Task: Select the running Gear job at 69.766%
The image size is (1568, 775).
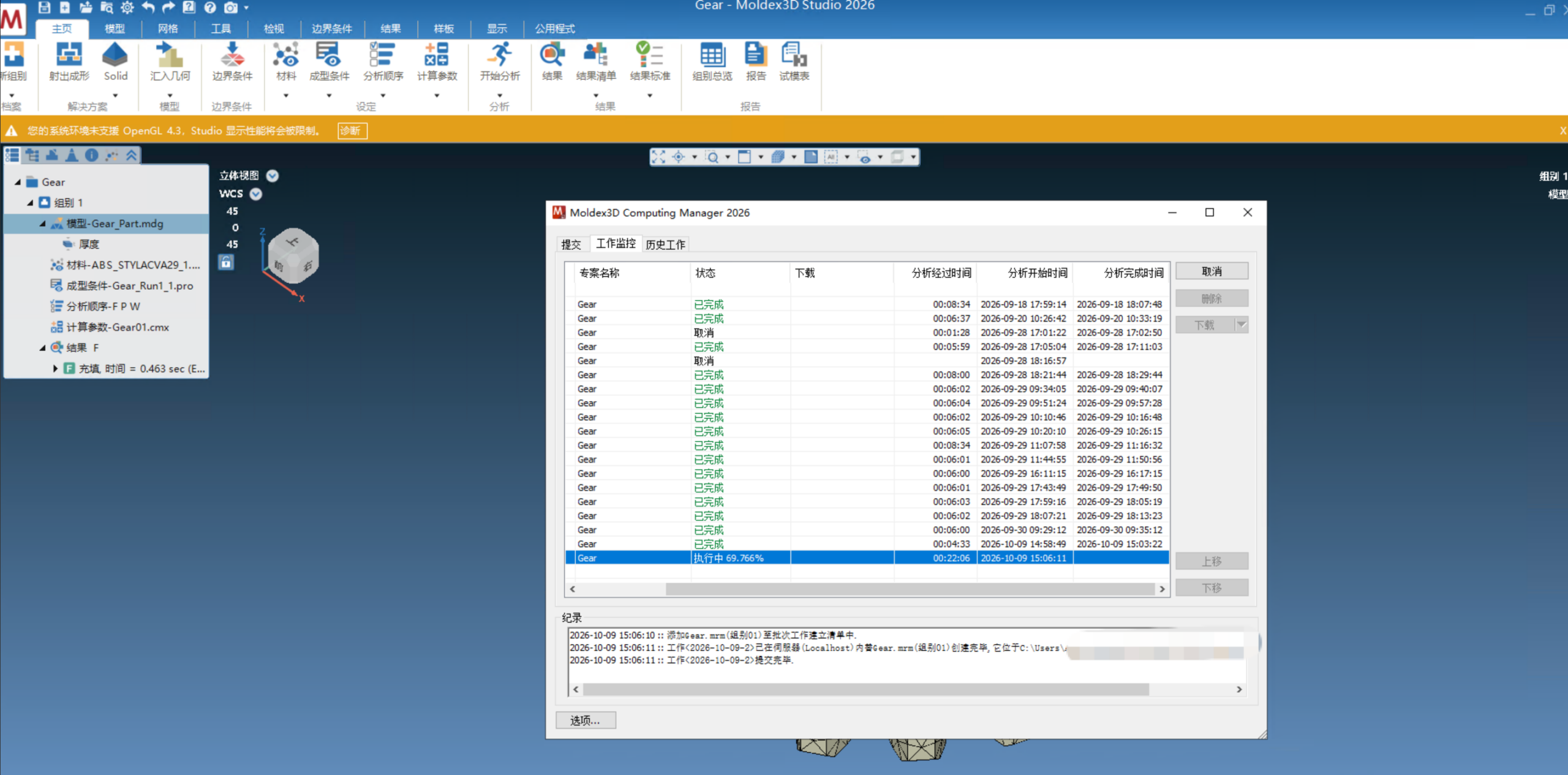Action: [867, 558]
